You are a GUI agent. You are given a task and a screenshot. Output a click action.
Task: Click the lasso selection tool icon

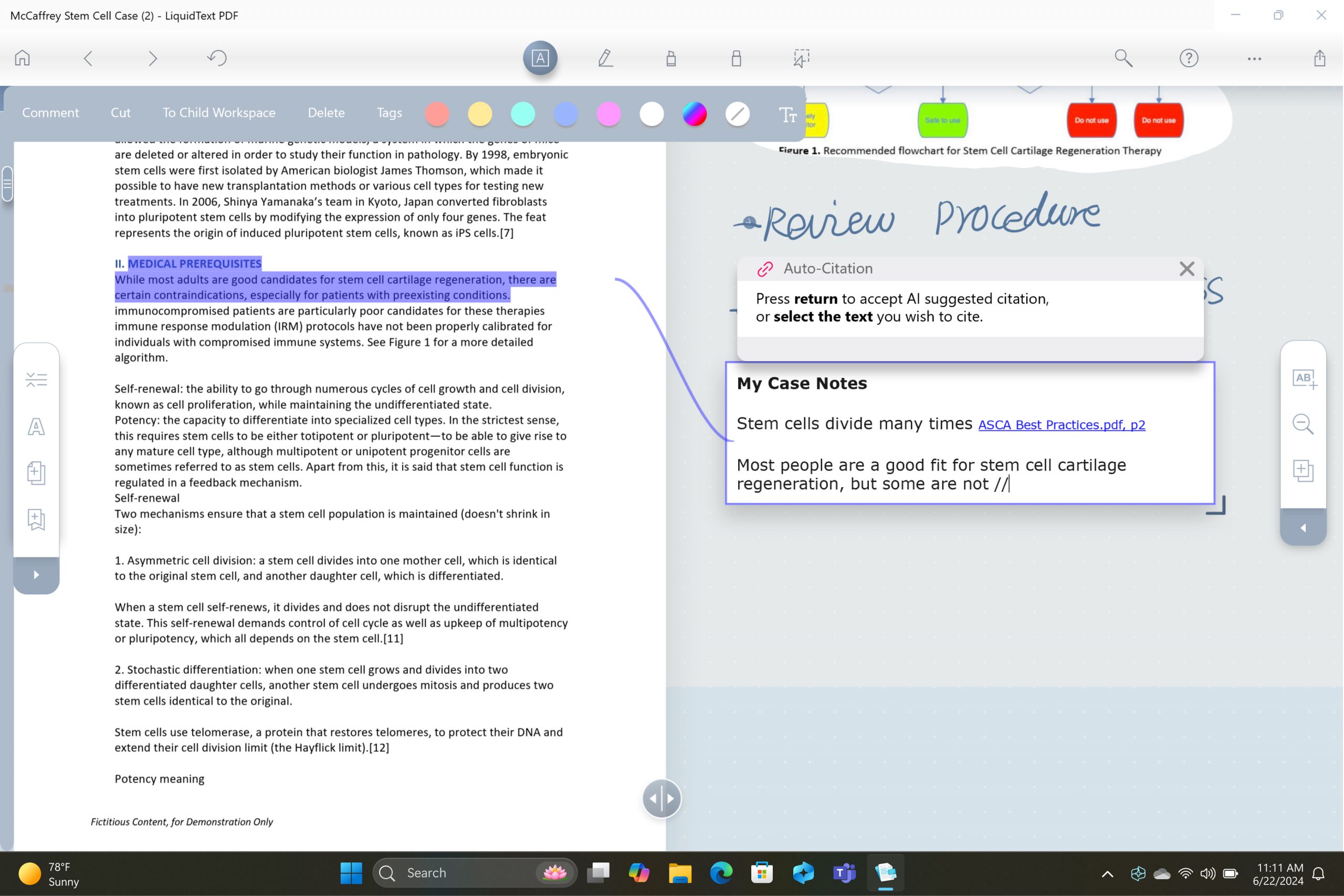pyautogui.click(x=800, y=58)
